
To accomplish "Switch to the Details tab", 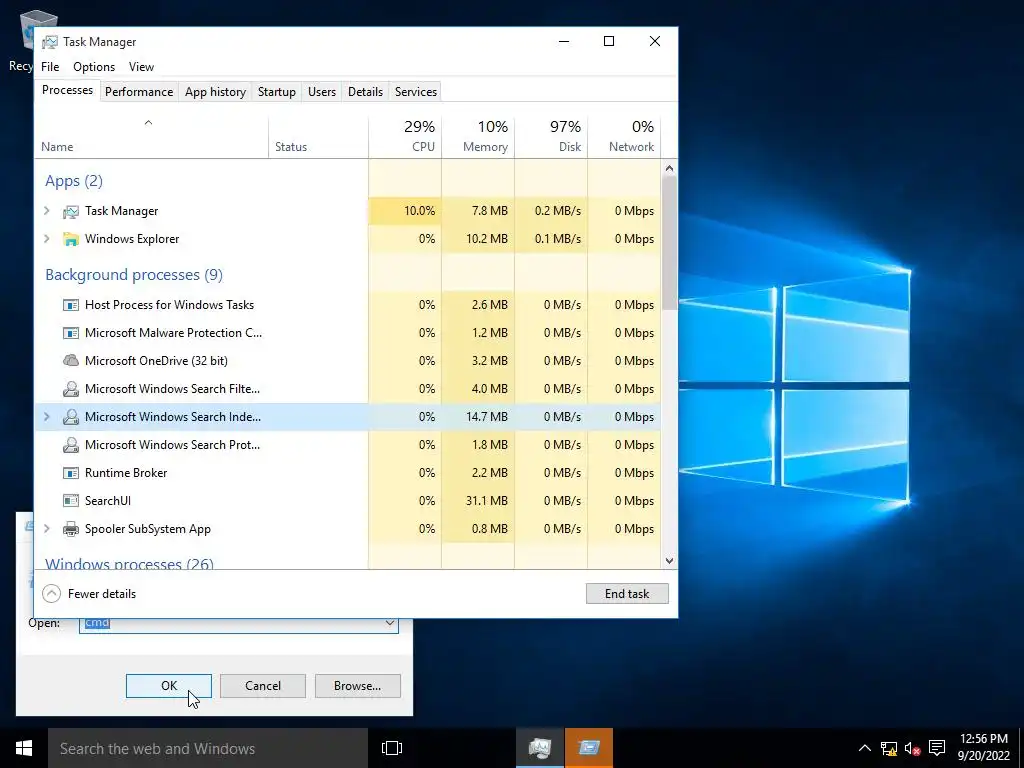I will coord(365,92).
